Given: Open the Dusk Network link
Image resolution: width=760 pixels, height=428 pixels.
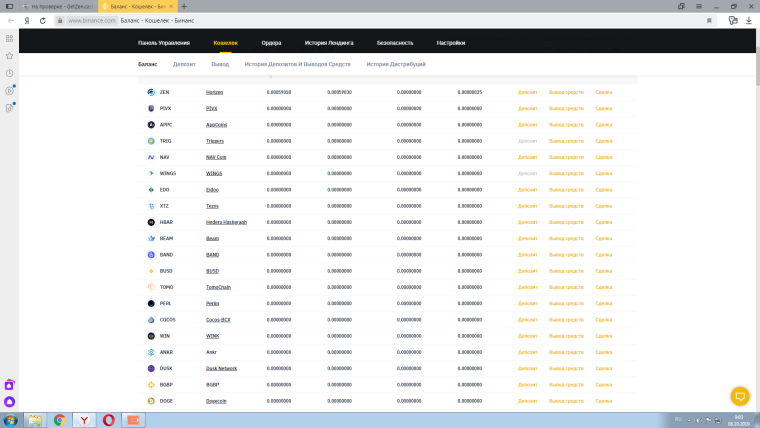Looking at the screenshot, I should point(222,368).
